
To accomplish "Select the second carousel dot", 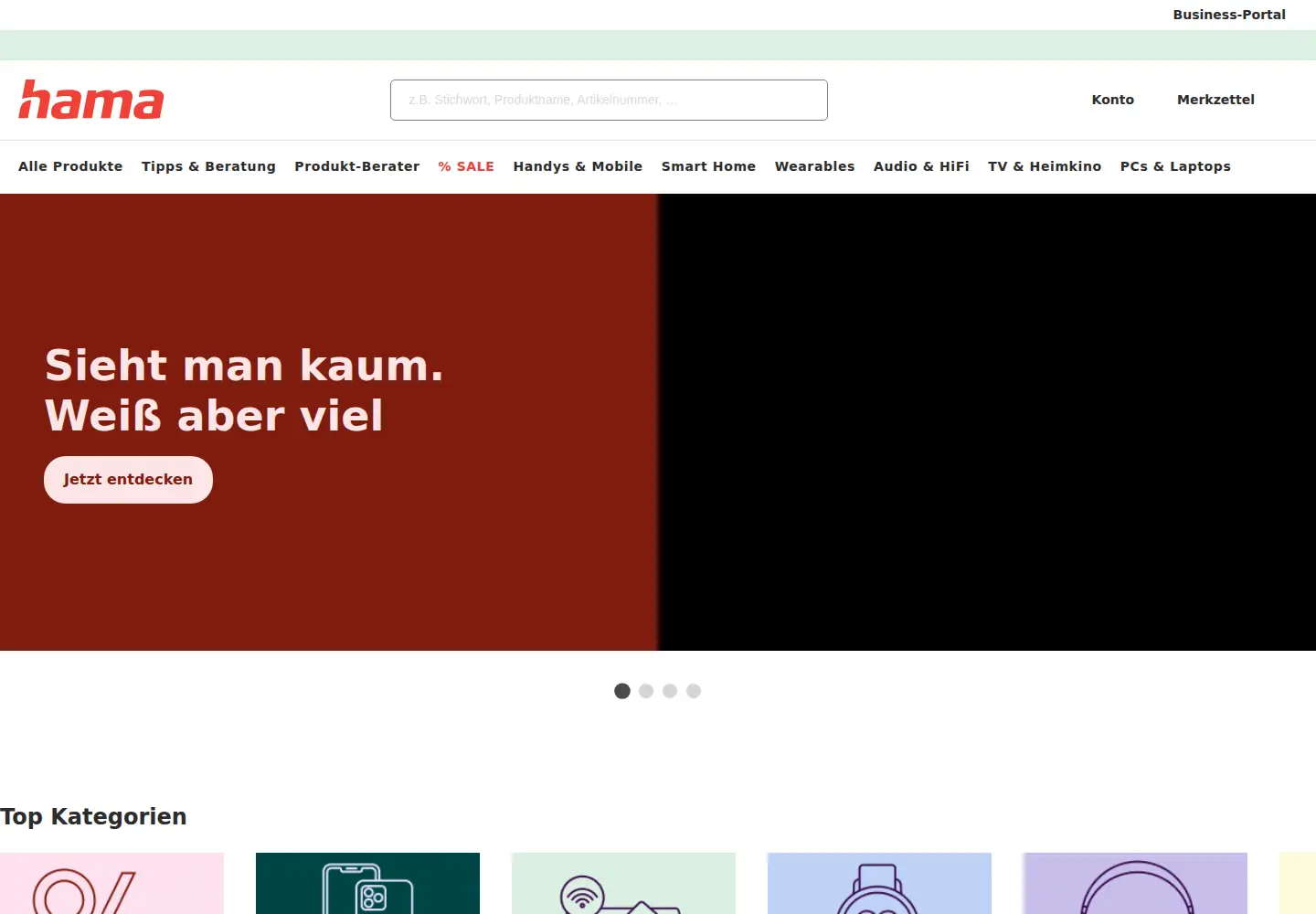I will [646, 691].
